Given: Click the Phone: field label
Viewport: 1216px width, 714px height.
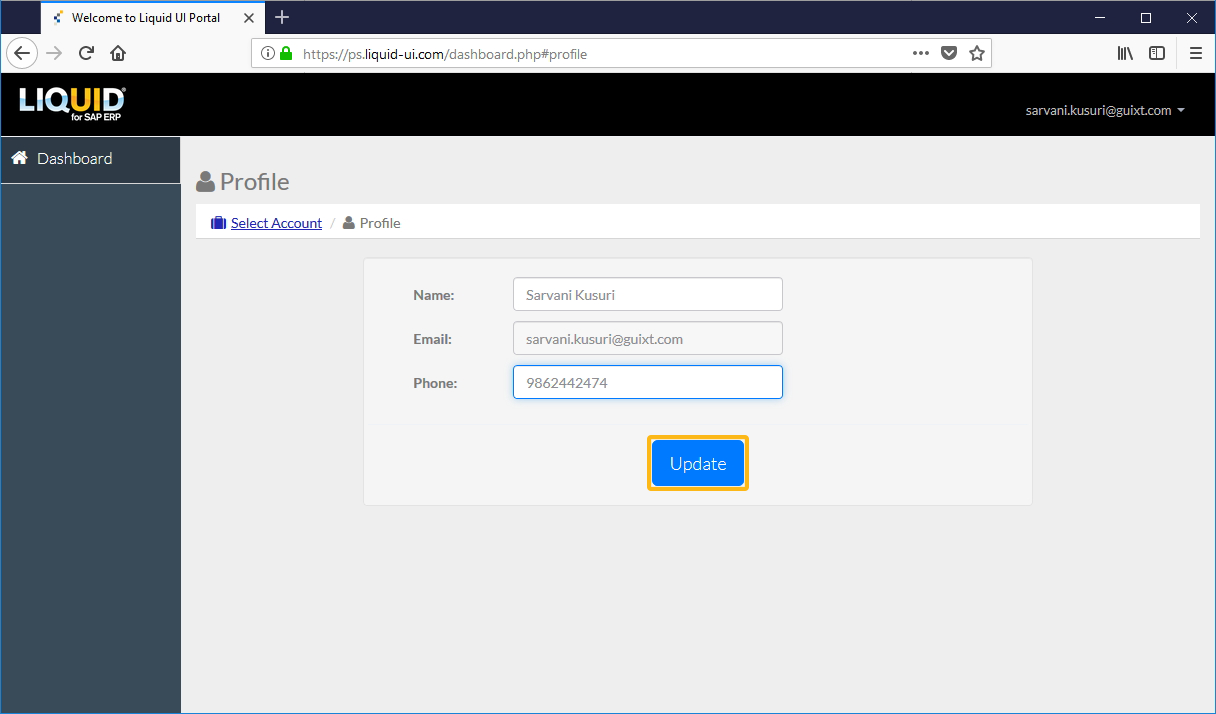Looking at the screenshot, I should (435, 382).
